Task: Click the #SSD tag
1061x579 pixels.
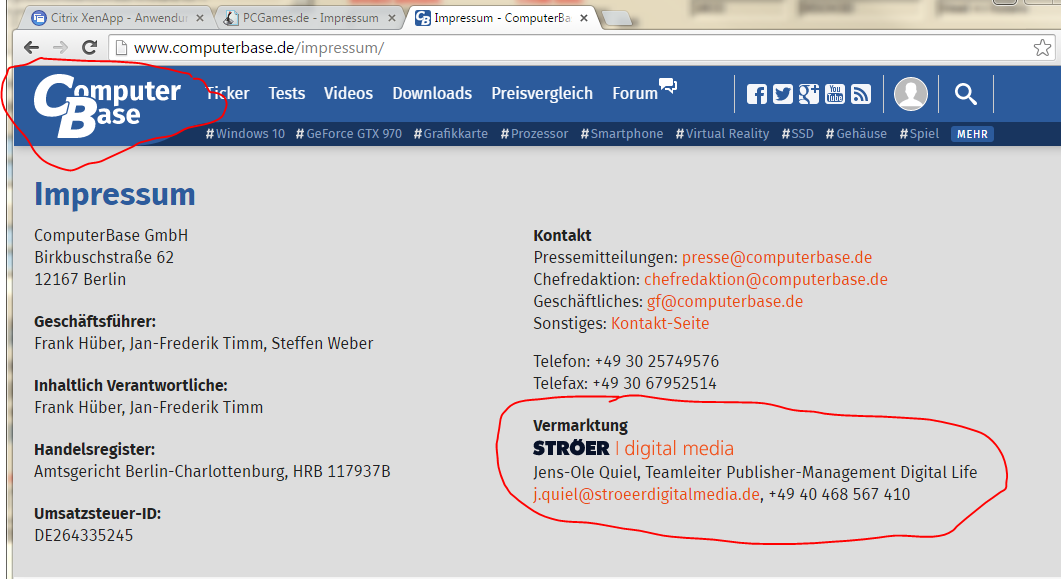Action: click(x=797, y=134)
